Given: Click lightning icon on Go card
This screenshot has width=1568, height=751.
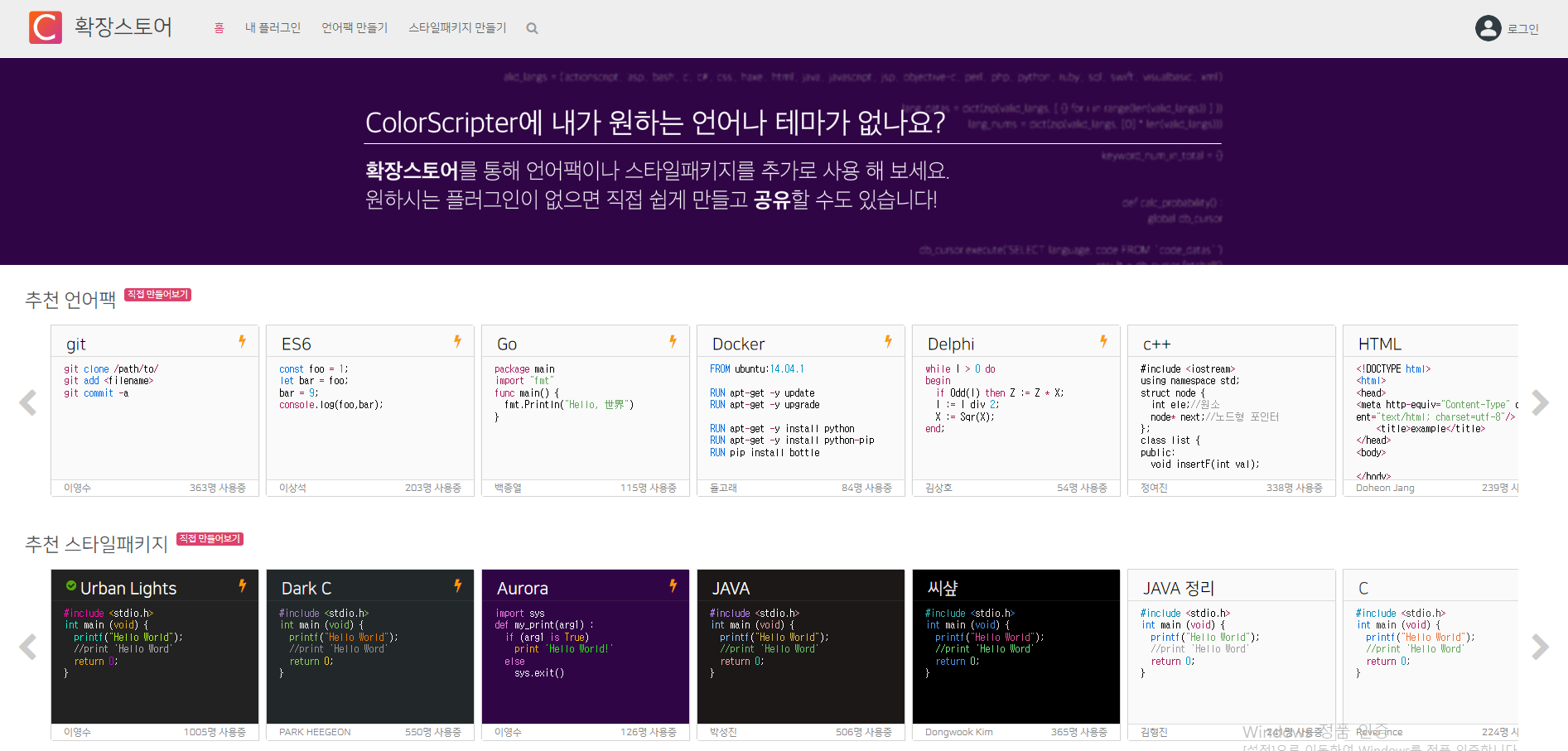Looking at the screenshot, I should (x=673, y=341).
